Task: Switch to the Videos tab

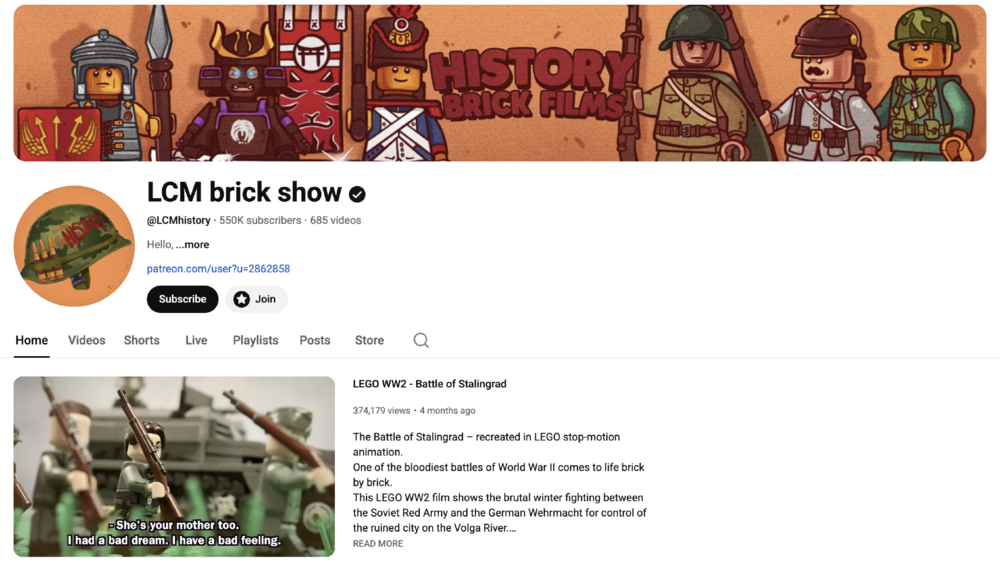Action: pos(87,340)
